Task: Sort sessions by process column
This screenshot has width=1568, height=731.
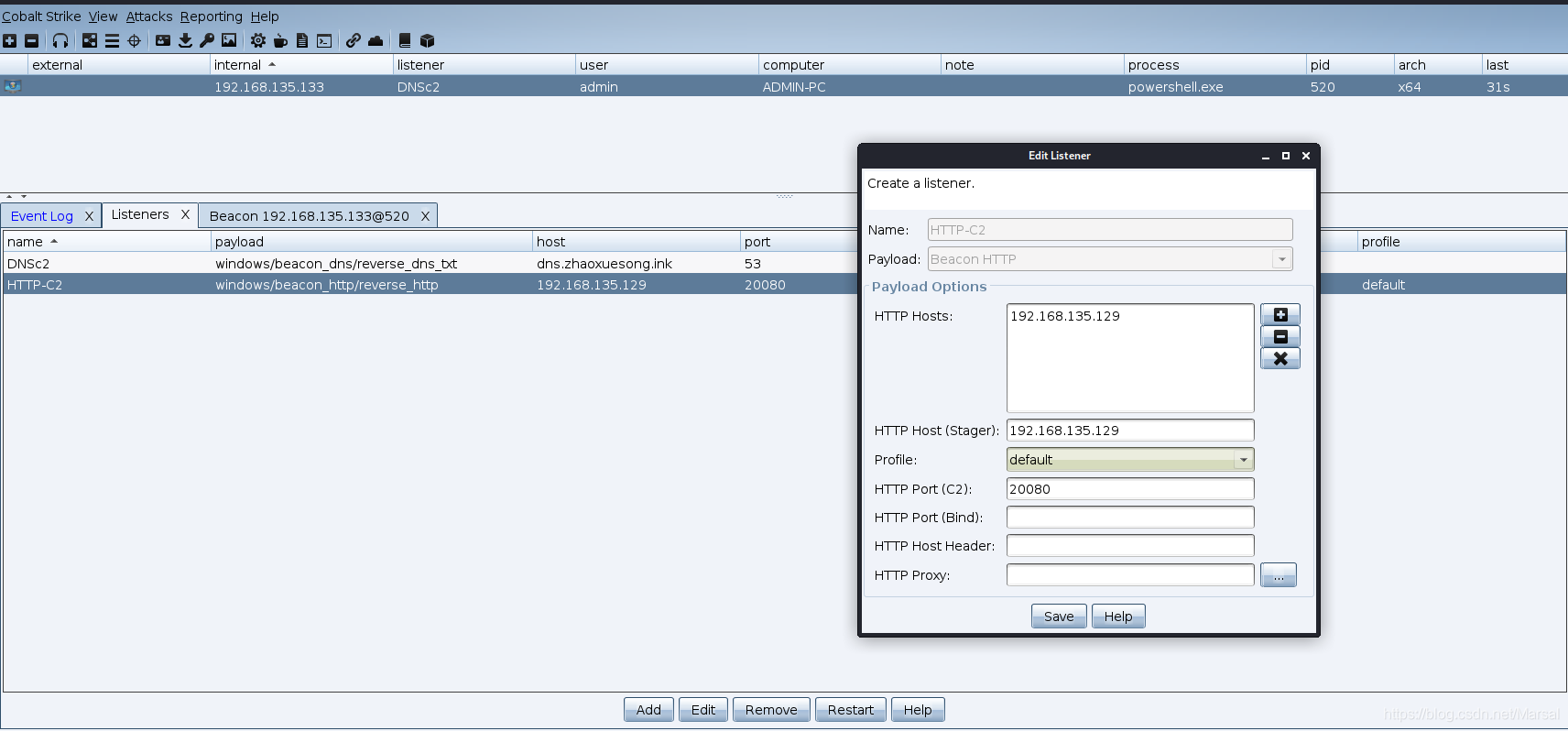Action: point(1214,65)
